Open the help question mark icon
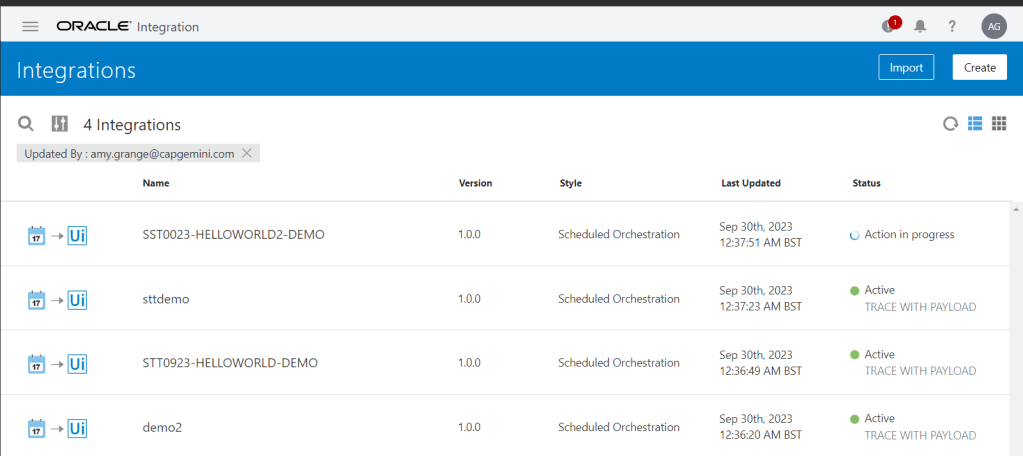1023x456 pixels. coord(952,26)
